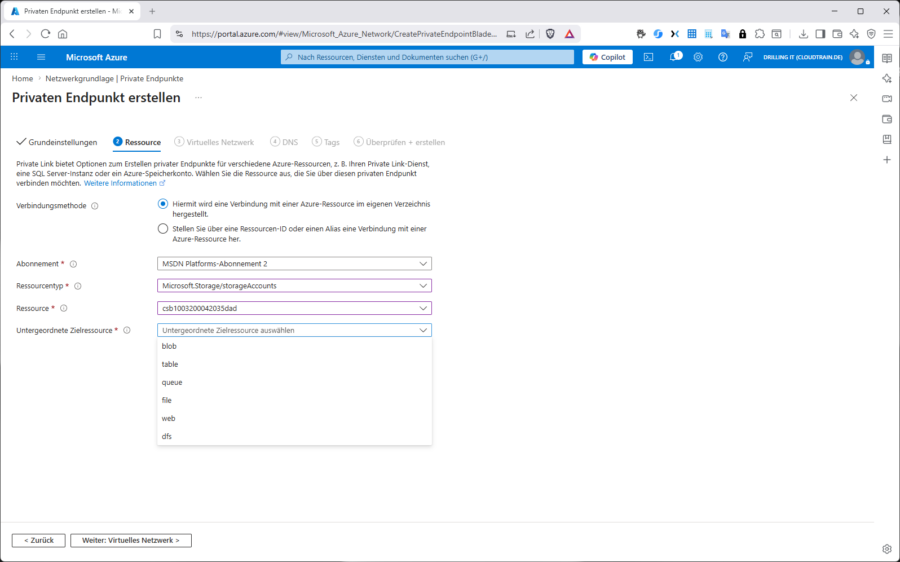Image resolution: width=900 pixels, height=562 pixels.
Task: Click Weiter: Virtuelles Netzwerk button
Action: (131, 540)
